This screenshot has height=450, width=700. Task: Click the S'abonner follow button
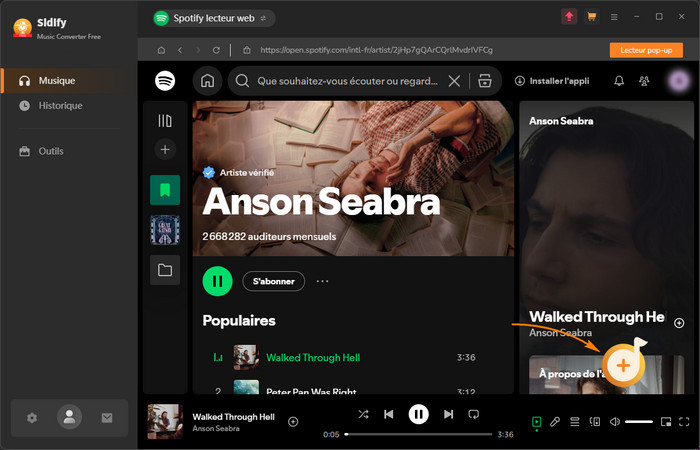[273, 282]
